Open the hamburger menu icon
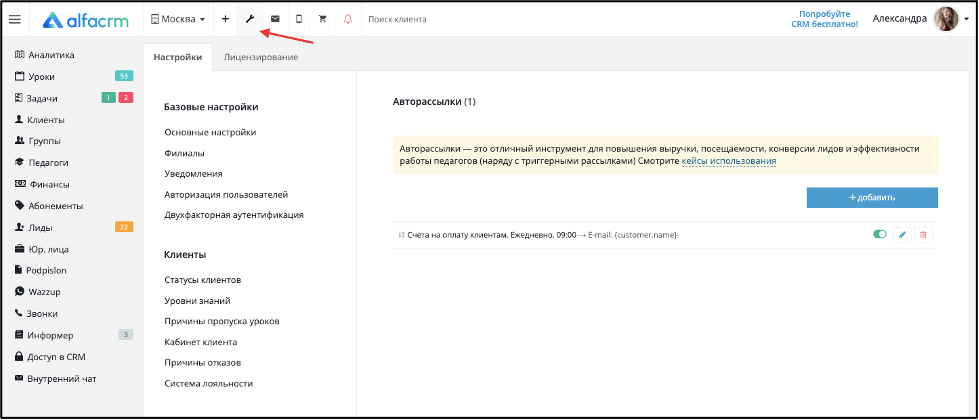Screen dimensions: 979x420 (15, 19)
